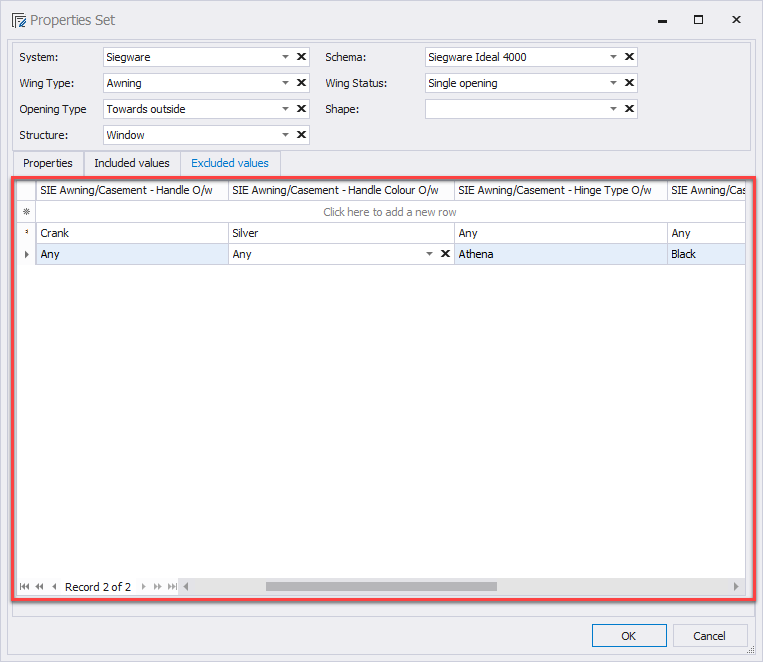The width and height of the screenshot is (763, 662).
Task: Jump to last record in navigator
Action: point(172,587)
